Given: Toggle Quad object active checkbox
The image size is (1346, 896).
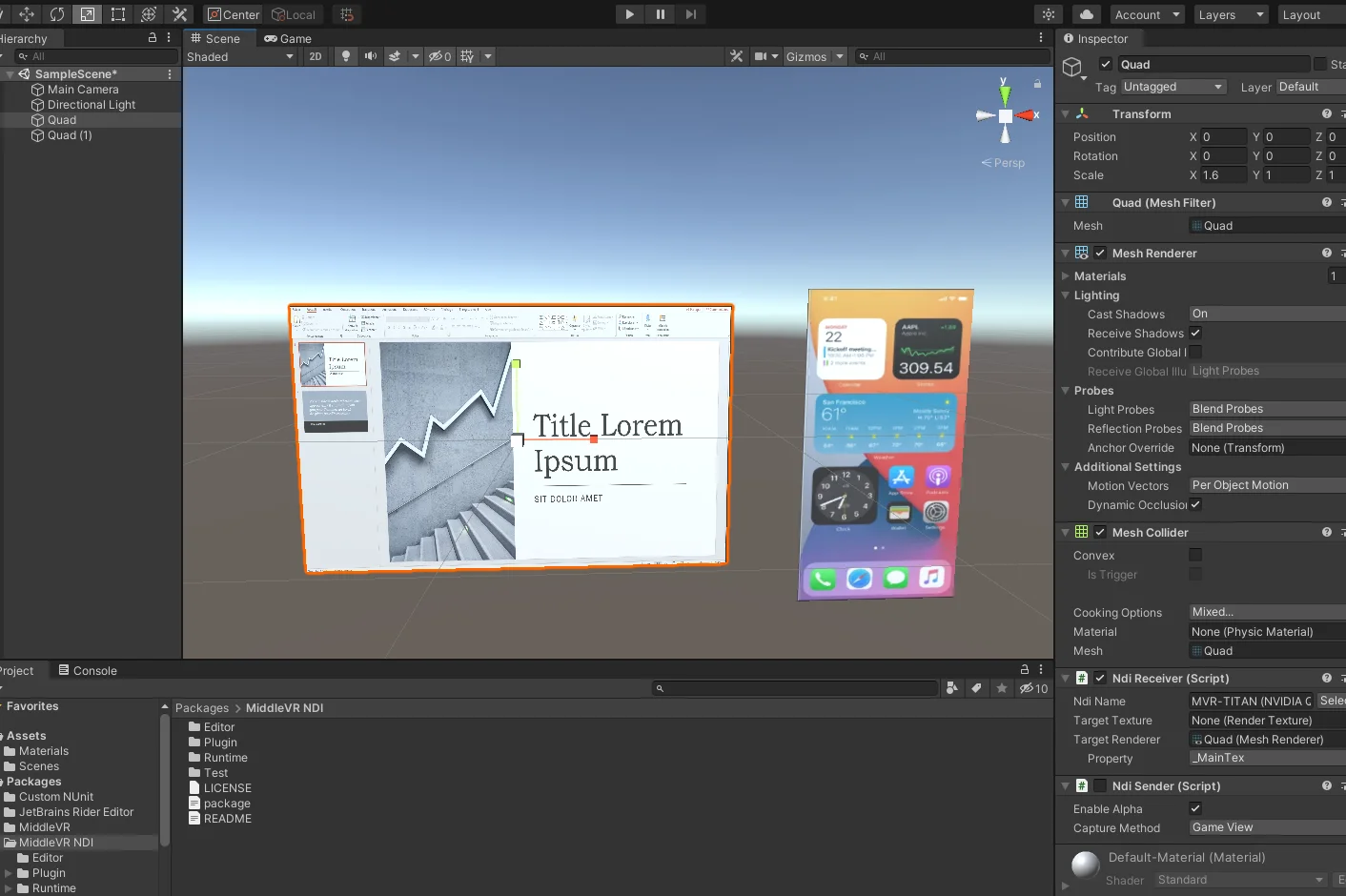Looking at the screenshot, I should pyautogui.click(x=1106, y=64).
